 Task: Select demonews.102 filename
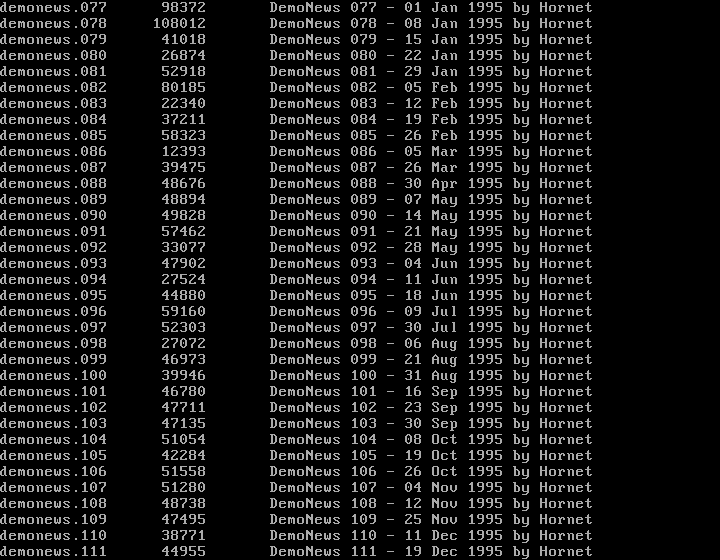(x=53, y=408)
